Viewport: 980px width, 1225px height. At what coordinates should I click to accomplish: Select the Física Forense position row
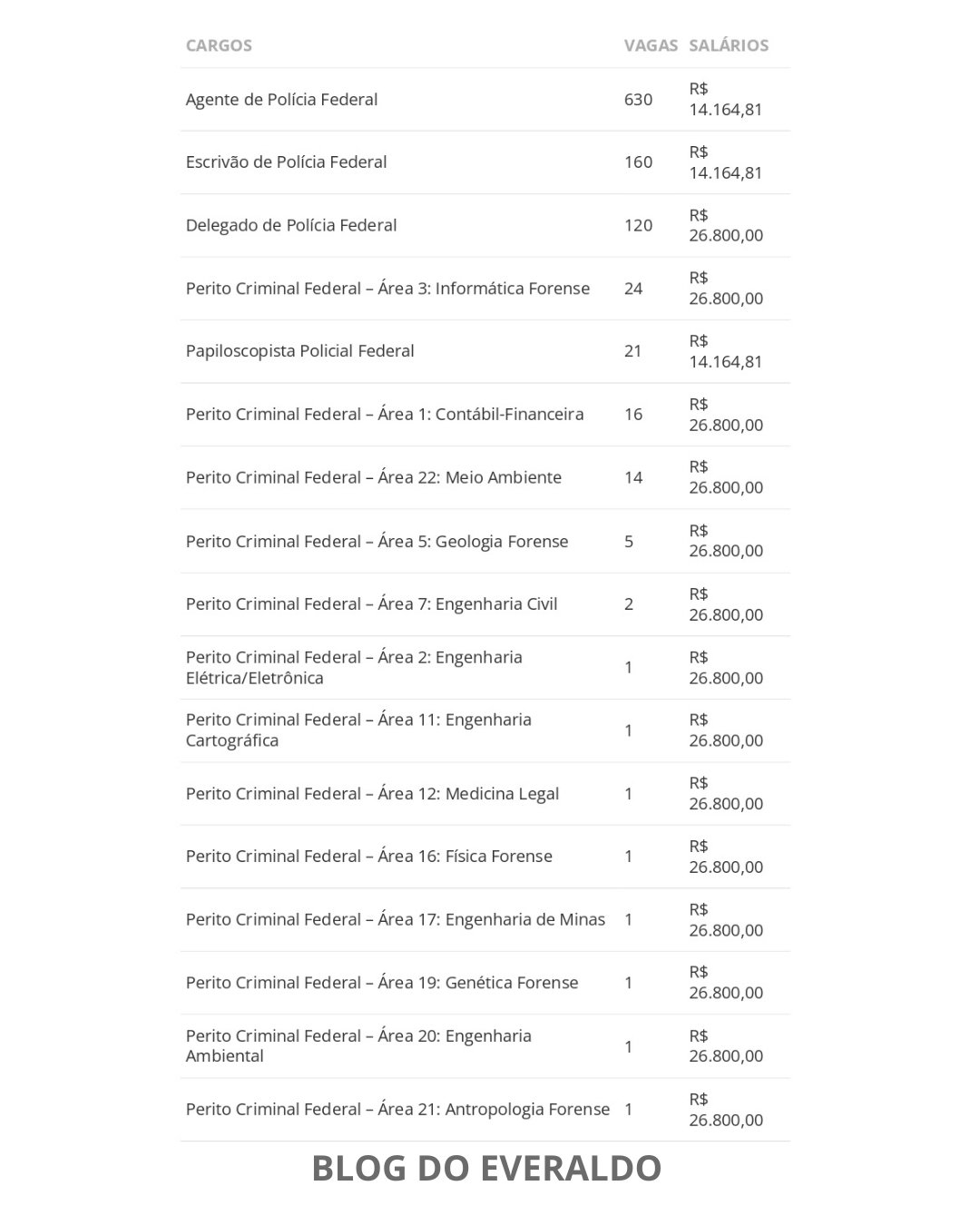tap(368, 857)
